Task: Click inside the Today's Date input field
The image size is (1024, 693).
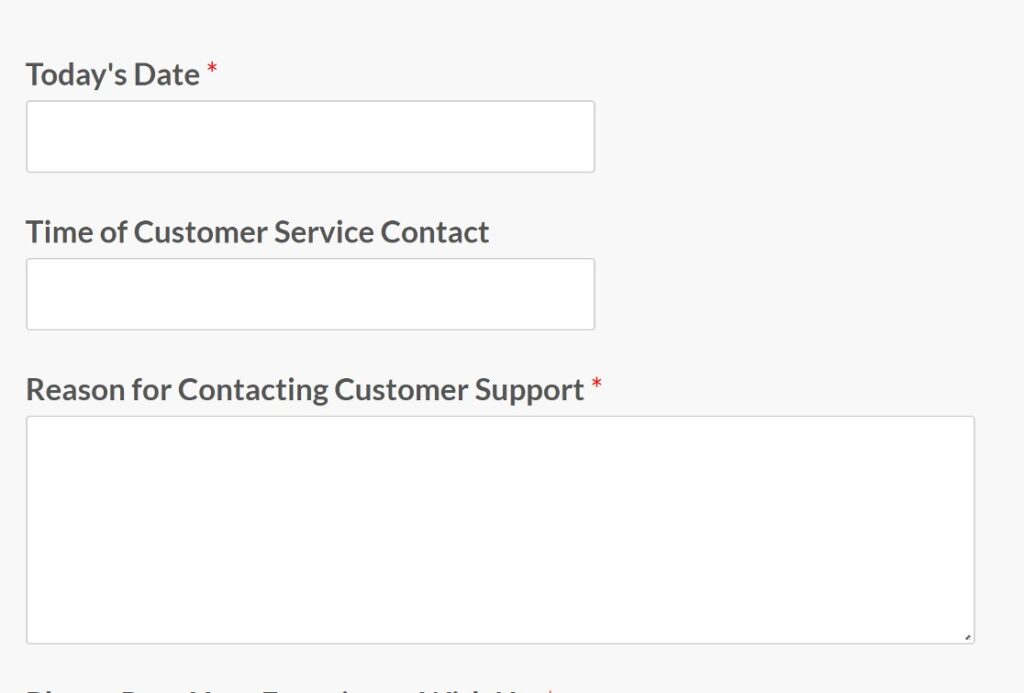Action: pos(310,135)
